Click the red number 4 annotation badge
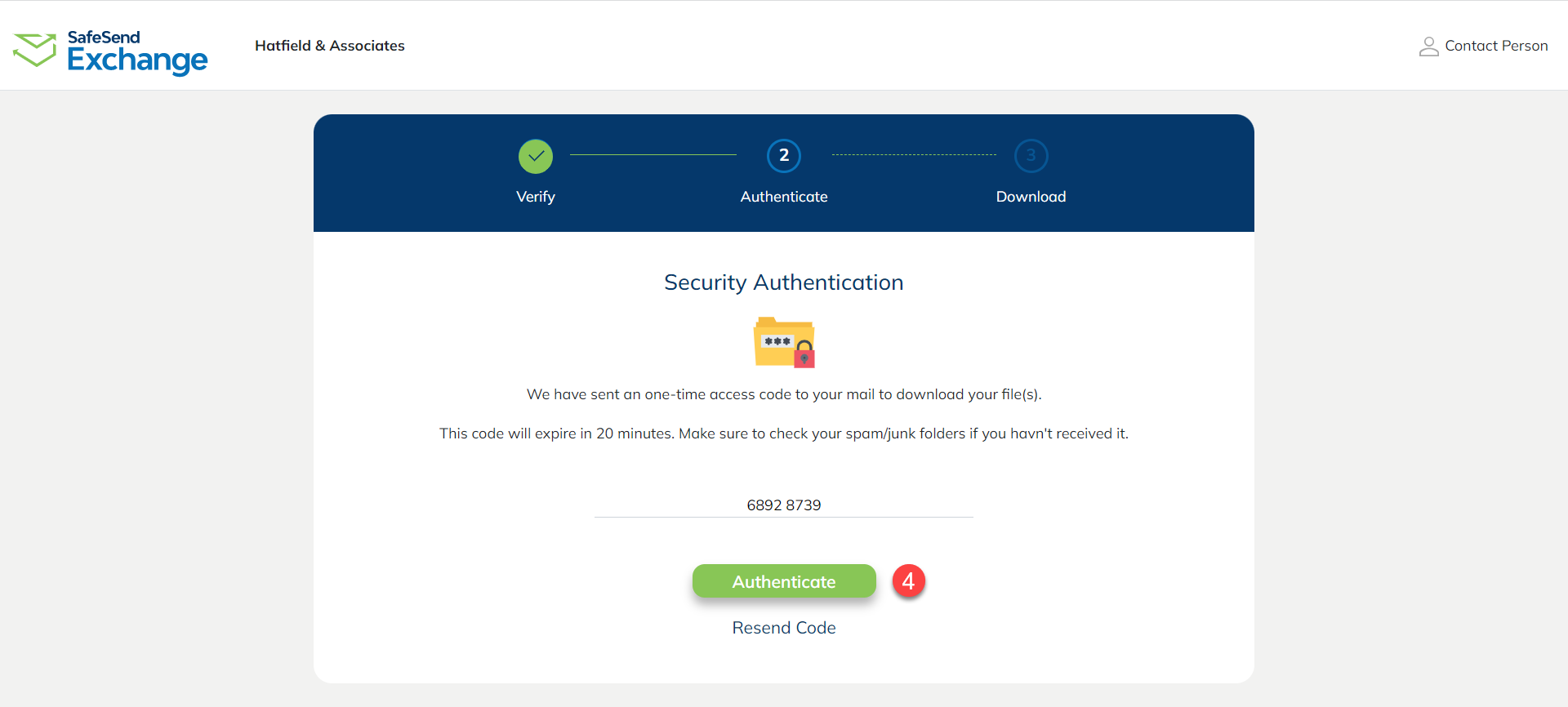 tap(909, 580)
